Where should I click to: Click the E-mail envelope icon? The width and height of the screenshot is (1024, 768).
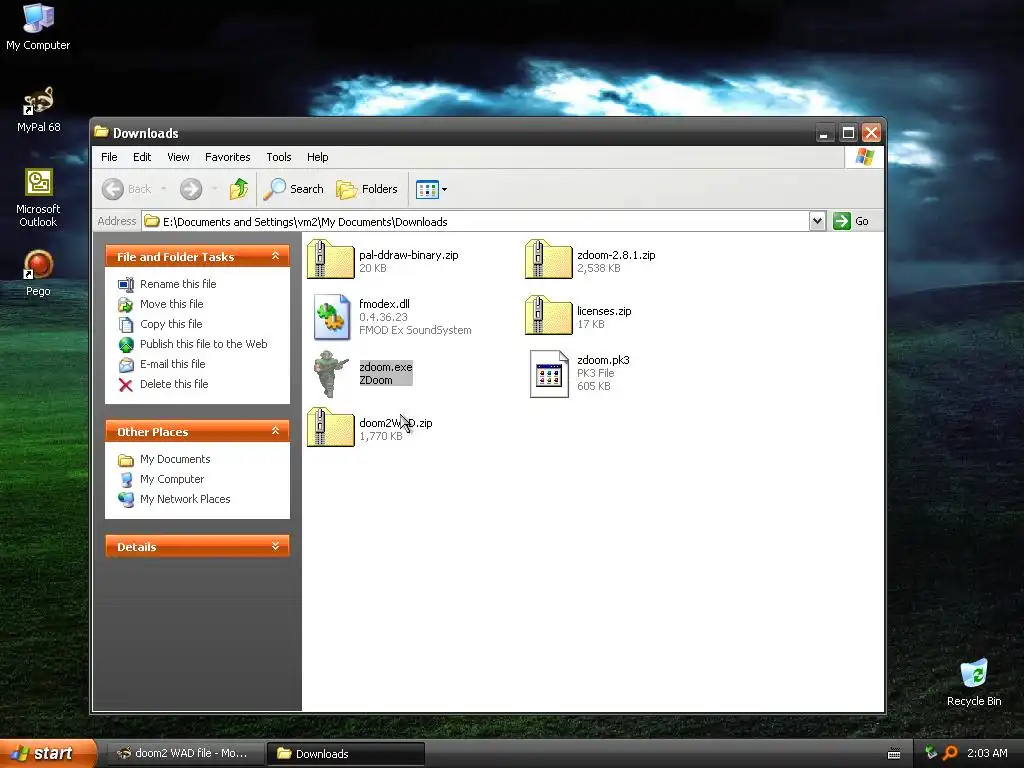tap(126, 364)
